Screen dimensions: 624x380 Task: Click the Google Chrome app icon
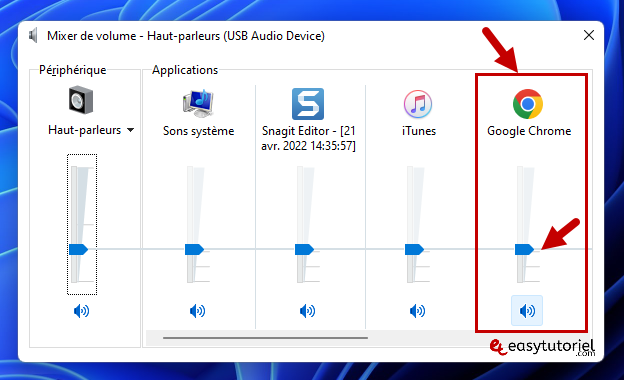[528, 104]
